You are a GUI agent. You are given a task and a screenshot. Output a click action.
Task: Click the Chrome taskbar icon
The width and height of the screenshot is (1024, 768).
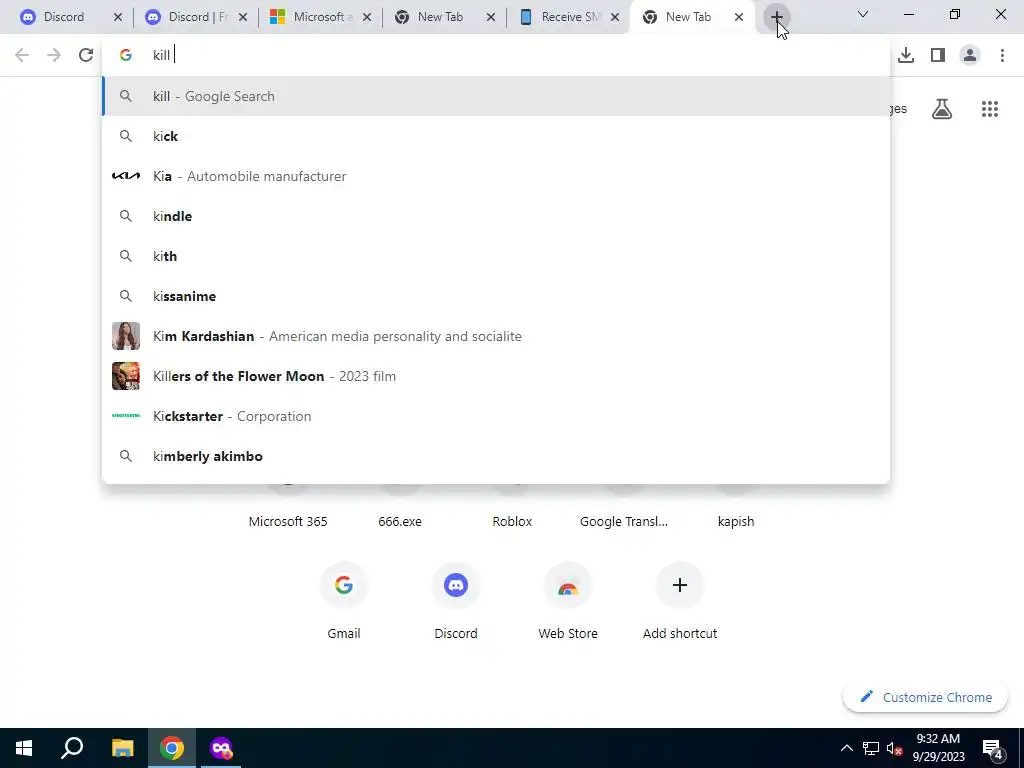click(172, 748)
